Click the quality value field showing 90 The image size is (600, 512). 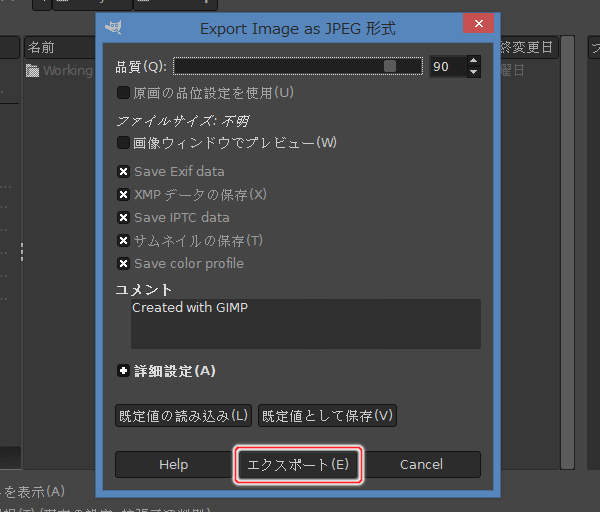pos(448,67)
